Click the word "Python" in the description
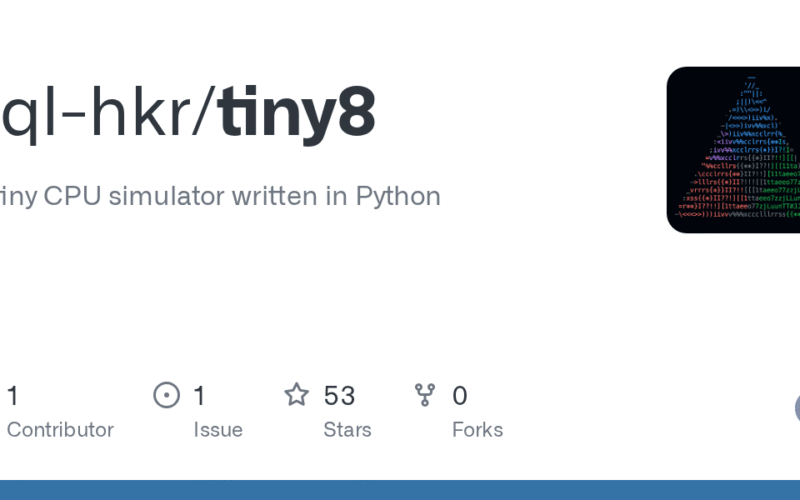Screen dimensions: 800x500 click(398, 196)
